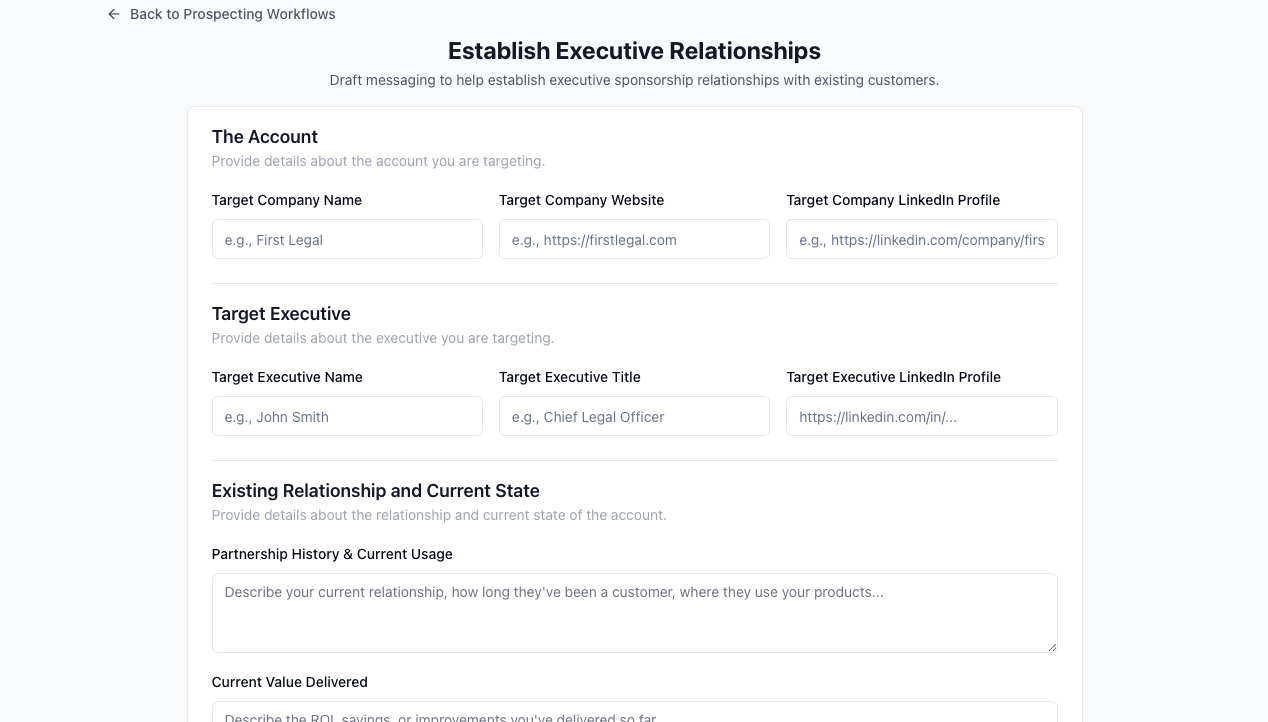
Task: Focus the Current Value Delivered textarea
Action: click(634, 714)
